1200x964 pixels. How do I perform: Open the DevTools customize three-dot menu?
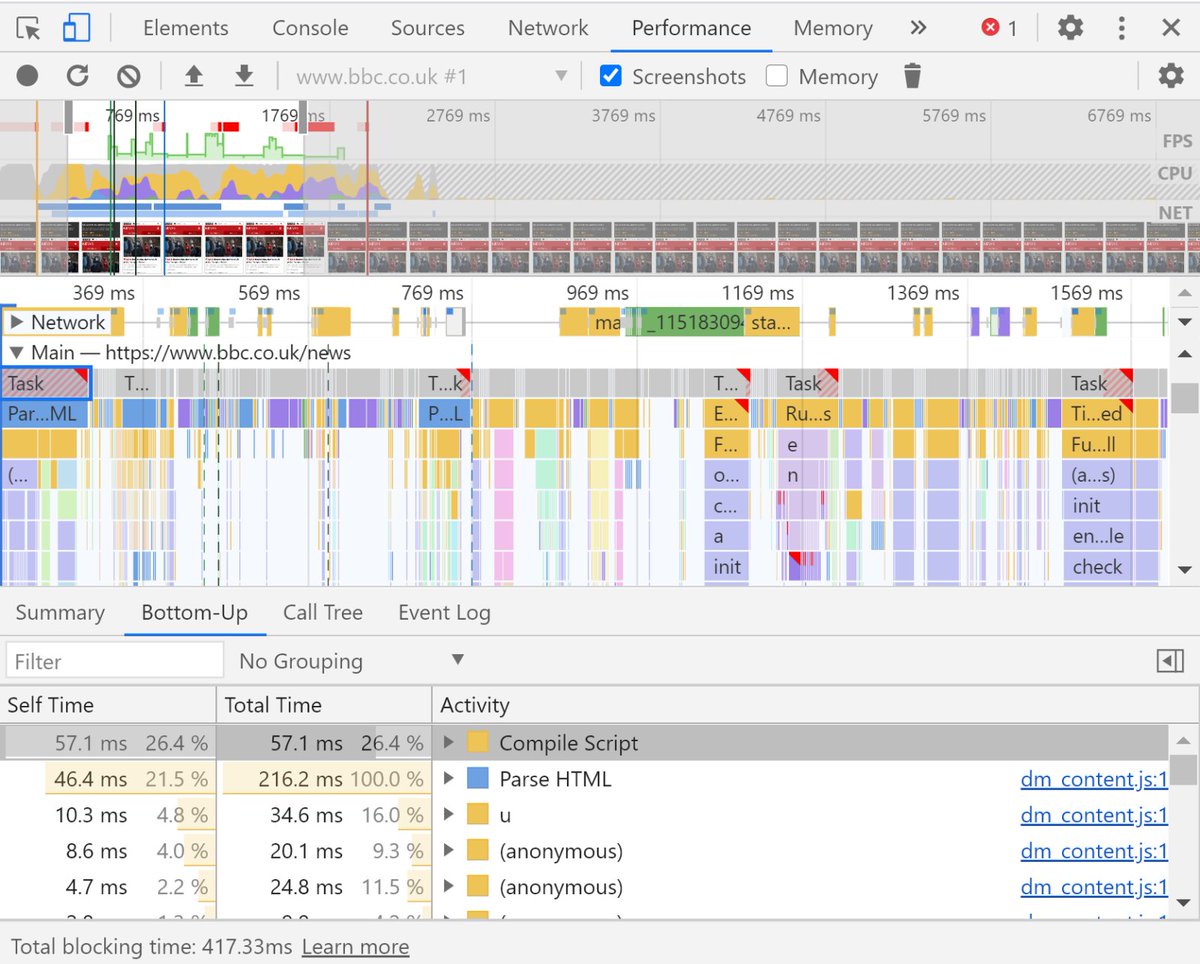(x=1121, y=28)
